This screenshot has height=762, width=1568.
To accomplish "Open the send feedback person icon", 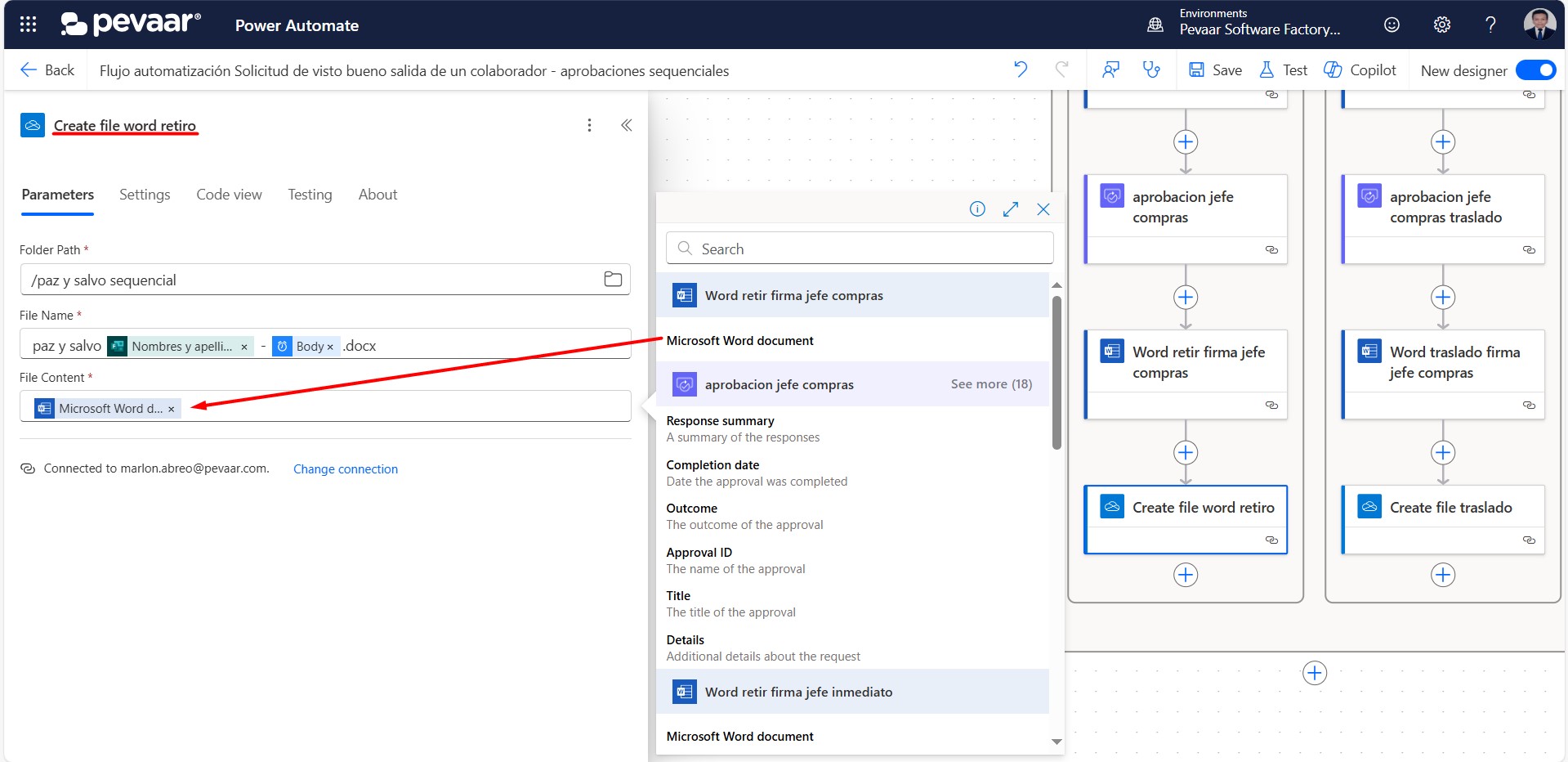I will (1110, 69).
